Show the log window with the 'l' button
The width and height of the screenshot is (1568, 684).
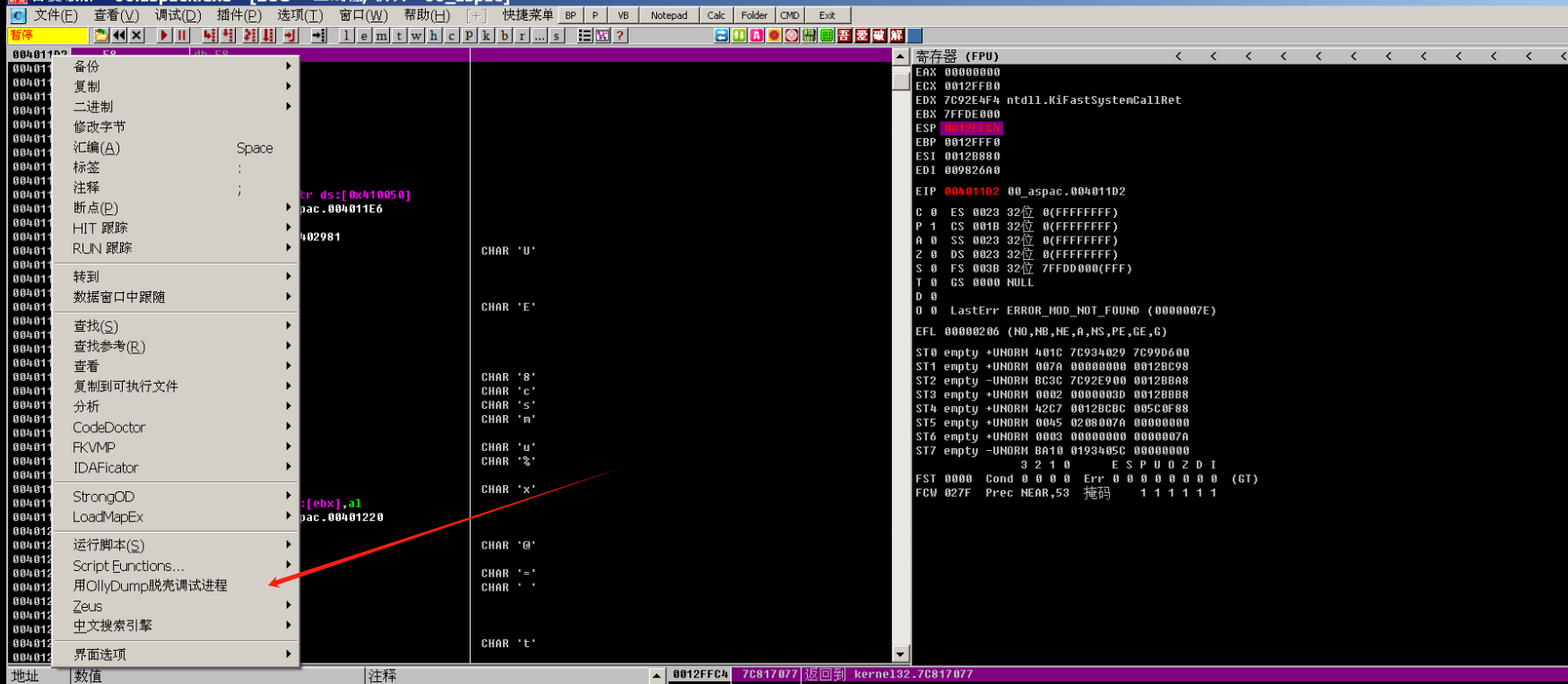346,35
